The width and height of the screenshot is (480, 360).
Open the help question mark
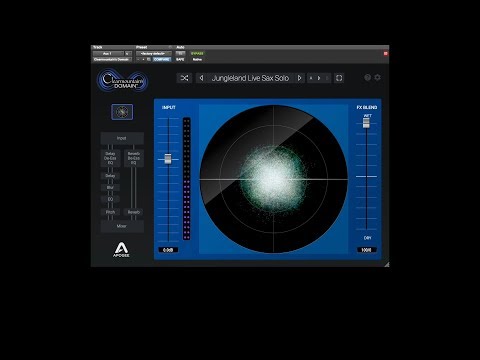(367, 77)
